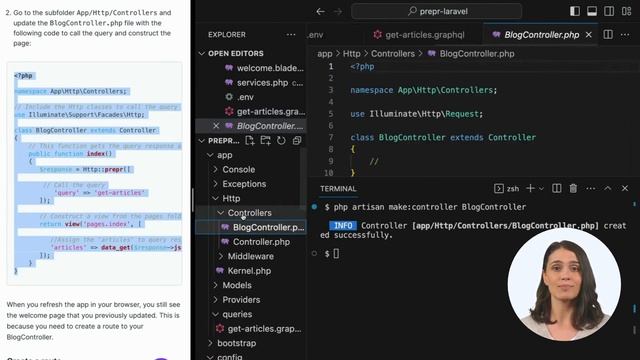Select the TERMINAL panel tab
This screenshot has width=640, height=360.
click(x=338, y=189)
